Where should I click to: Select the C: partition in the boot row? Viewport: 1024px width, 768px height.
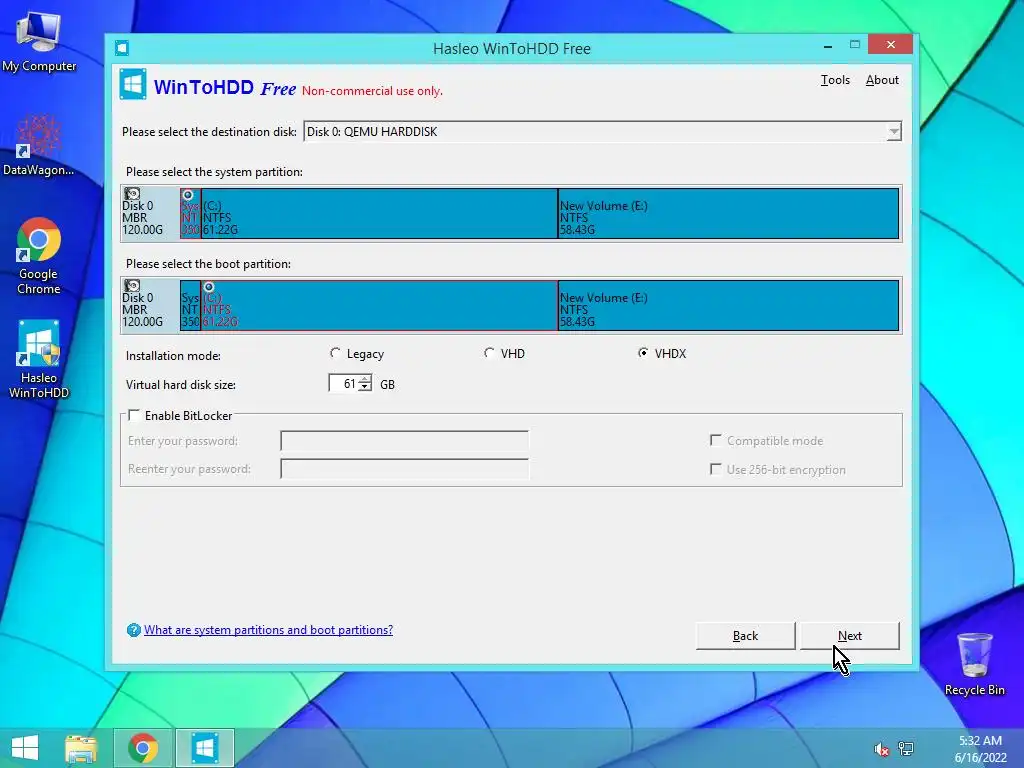click(x=379, y=306)
